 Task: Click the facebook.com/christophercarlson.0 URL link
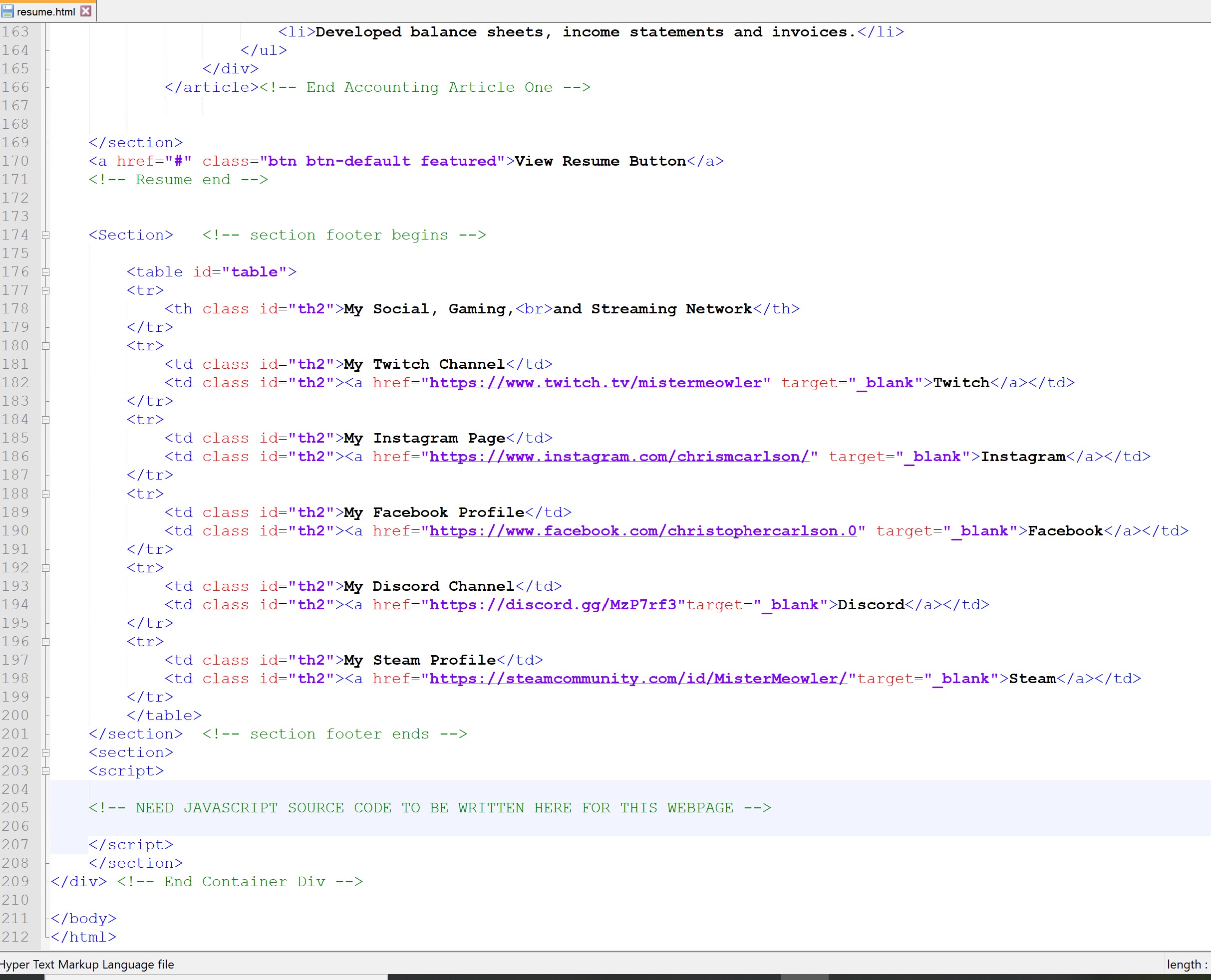(643, 530)
